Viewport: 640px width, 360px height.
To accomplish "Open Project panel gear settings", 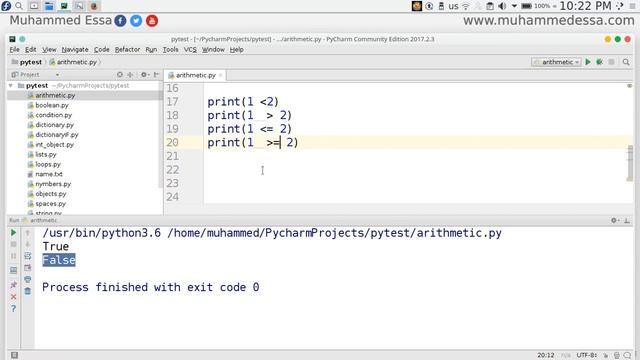I will (x=144, y=75).
